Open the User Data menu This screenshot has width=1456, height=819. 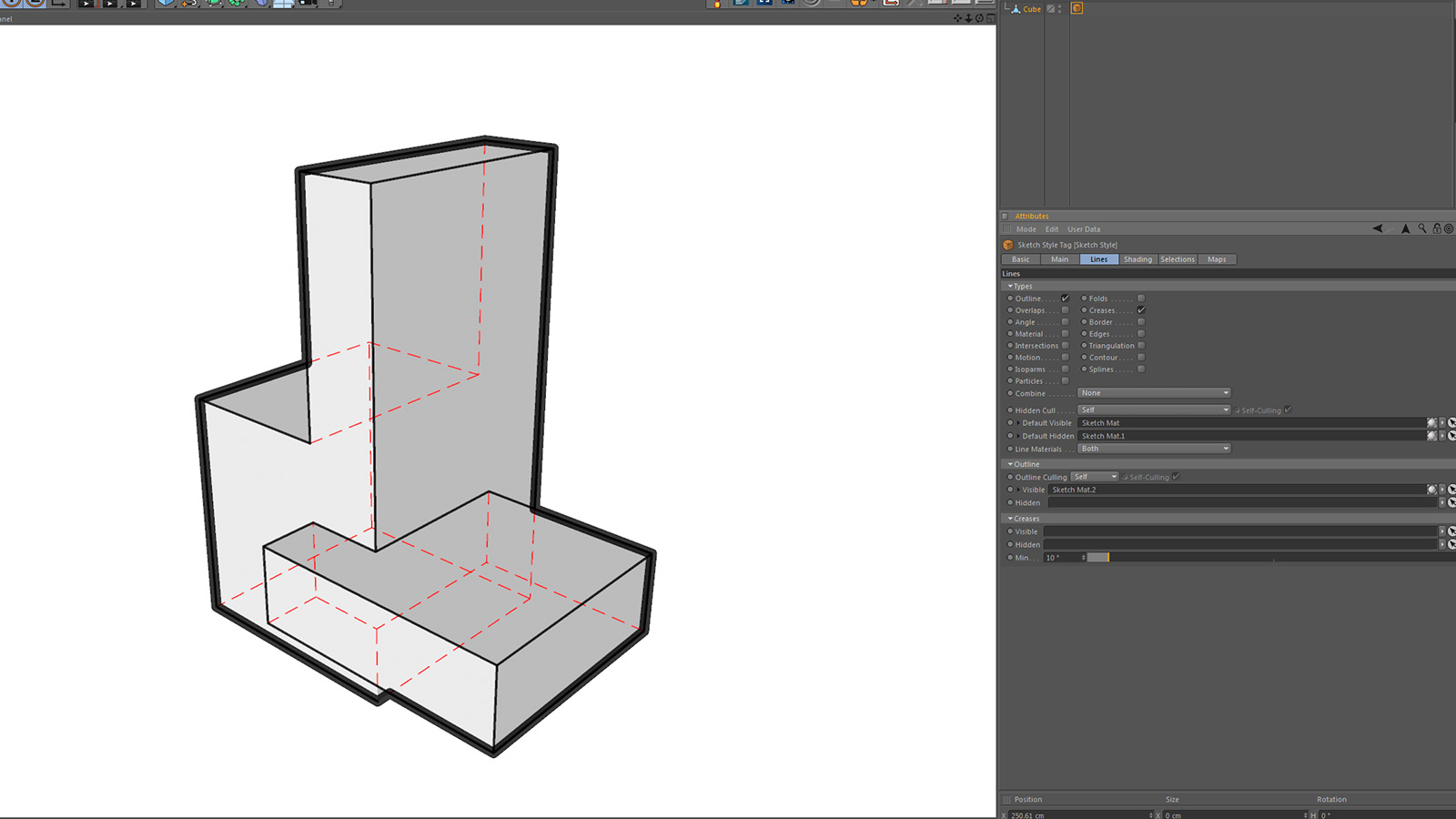coord(1084,229)
